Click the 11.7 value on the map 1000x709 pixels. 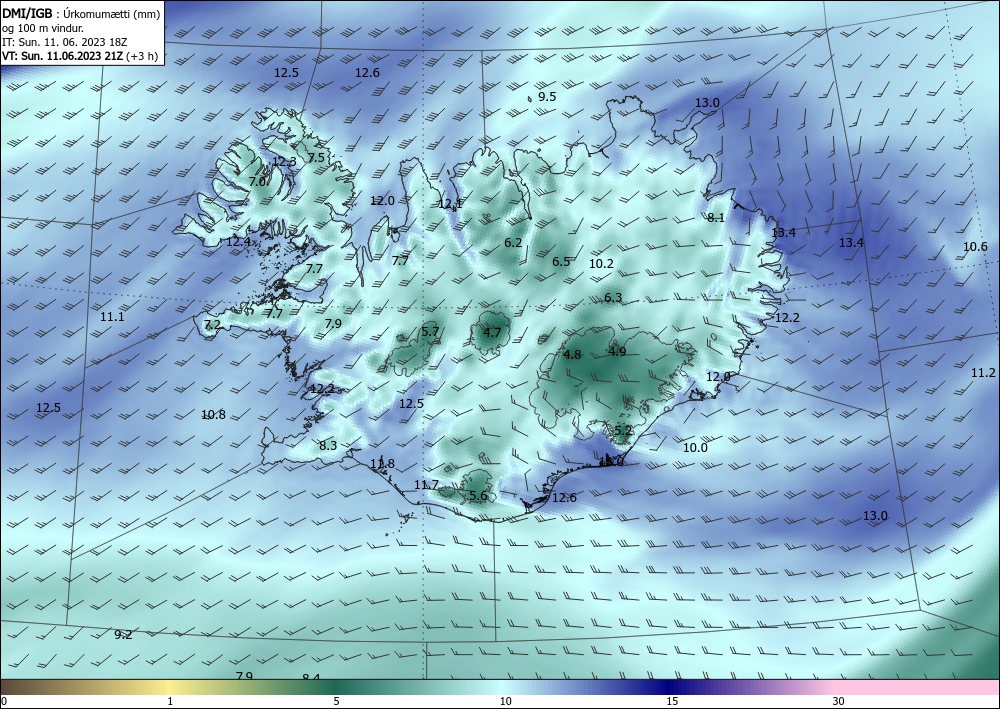point(426,485)
